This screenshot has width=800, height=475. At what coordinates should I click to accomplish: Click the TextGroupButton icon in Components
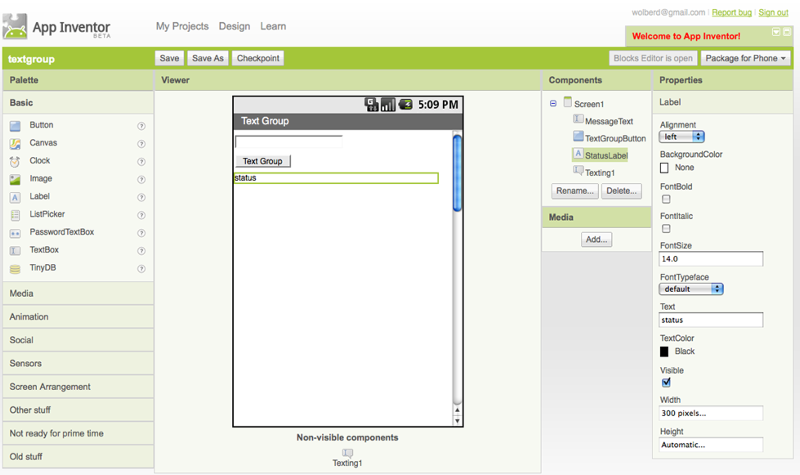click(x=578, y=136)
